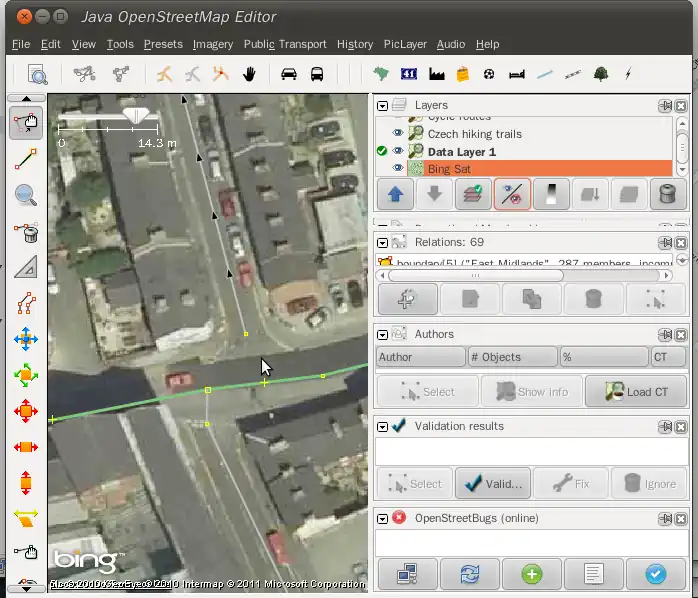
Task: Click the car transport preset icon
Action: click(289, 74)
